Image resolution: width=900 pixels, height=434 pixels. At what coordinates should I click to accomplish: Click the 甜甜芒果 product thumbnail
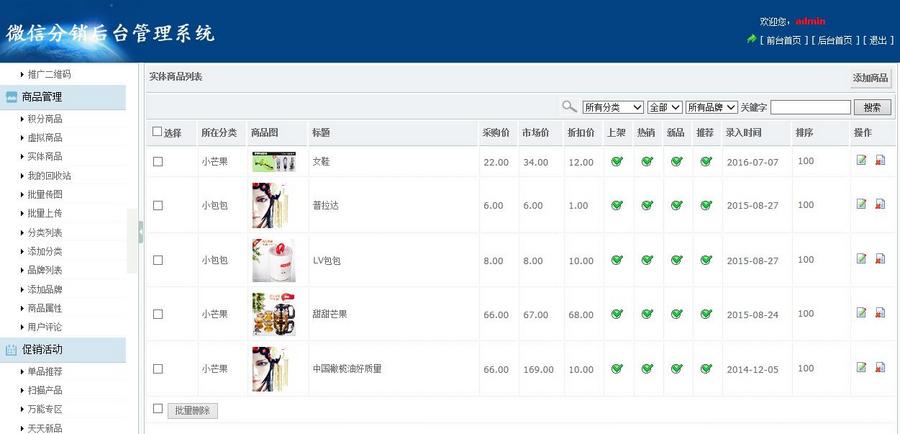pos(274,314)
